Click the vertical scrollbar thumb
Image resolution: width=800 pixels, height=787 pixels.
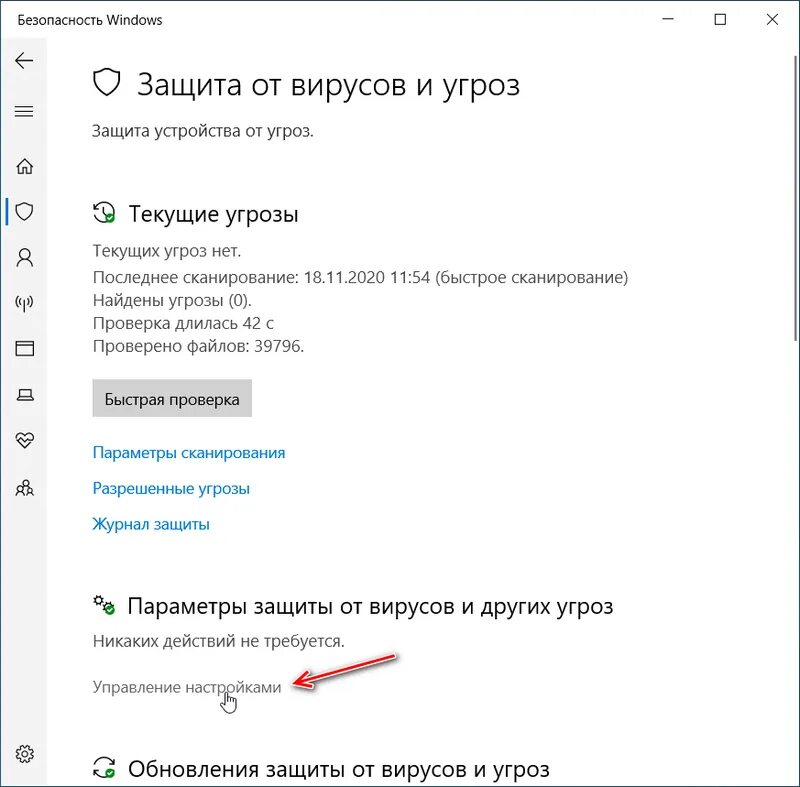point(796,196)
